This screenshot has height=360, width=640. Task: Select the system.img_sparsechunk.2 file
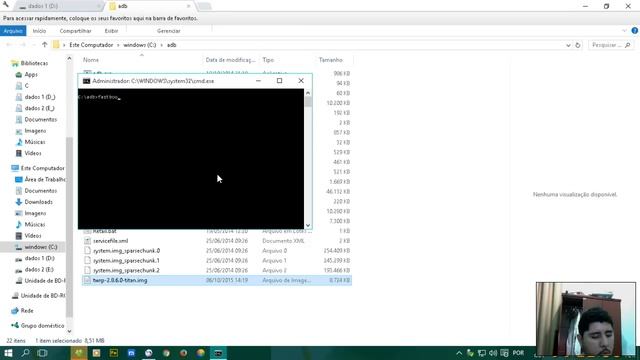126,270
